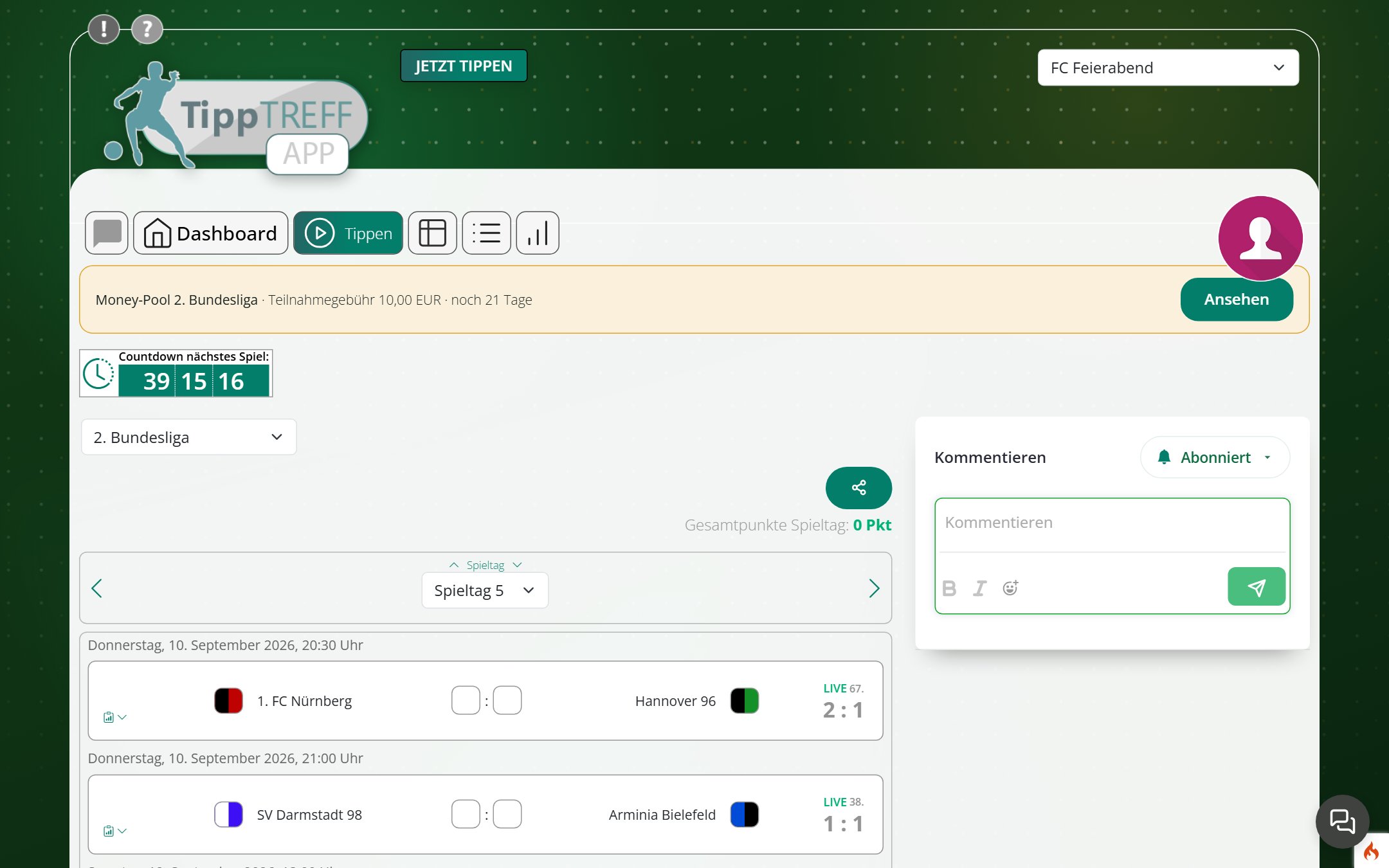The width and height of the screenshot is (1389, 868).
Task: Switch to the Dashboard tab
Action: point(211,233)
